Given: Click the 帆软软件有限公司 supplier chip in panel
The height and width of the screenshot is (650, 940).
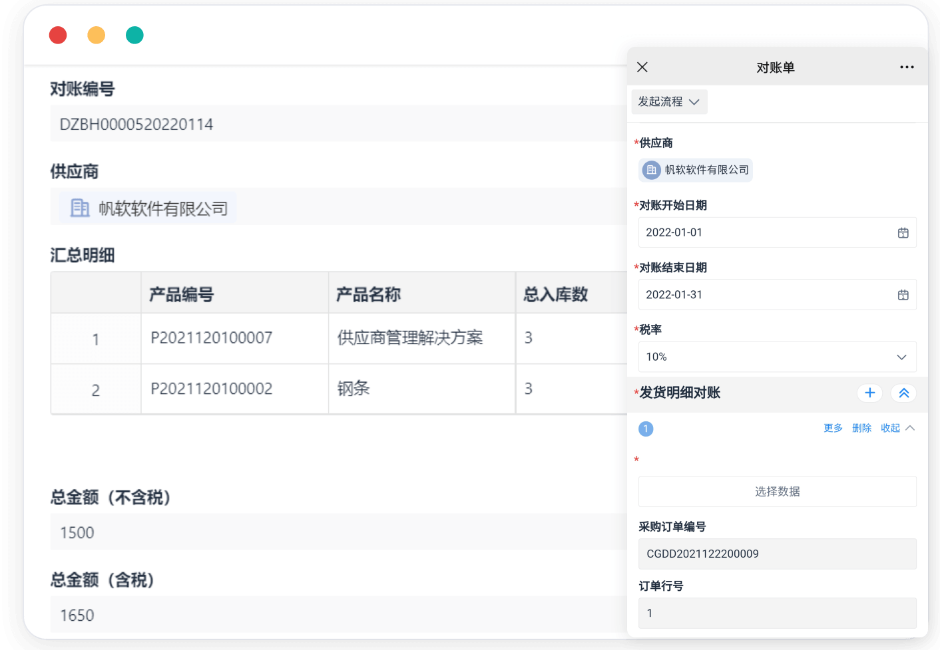Looking at the screenshot, I should (x=695, y=170).
